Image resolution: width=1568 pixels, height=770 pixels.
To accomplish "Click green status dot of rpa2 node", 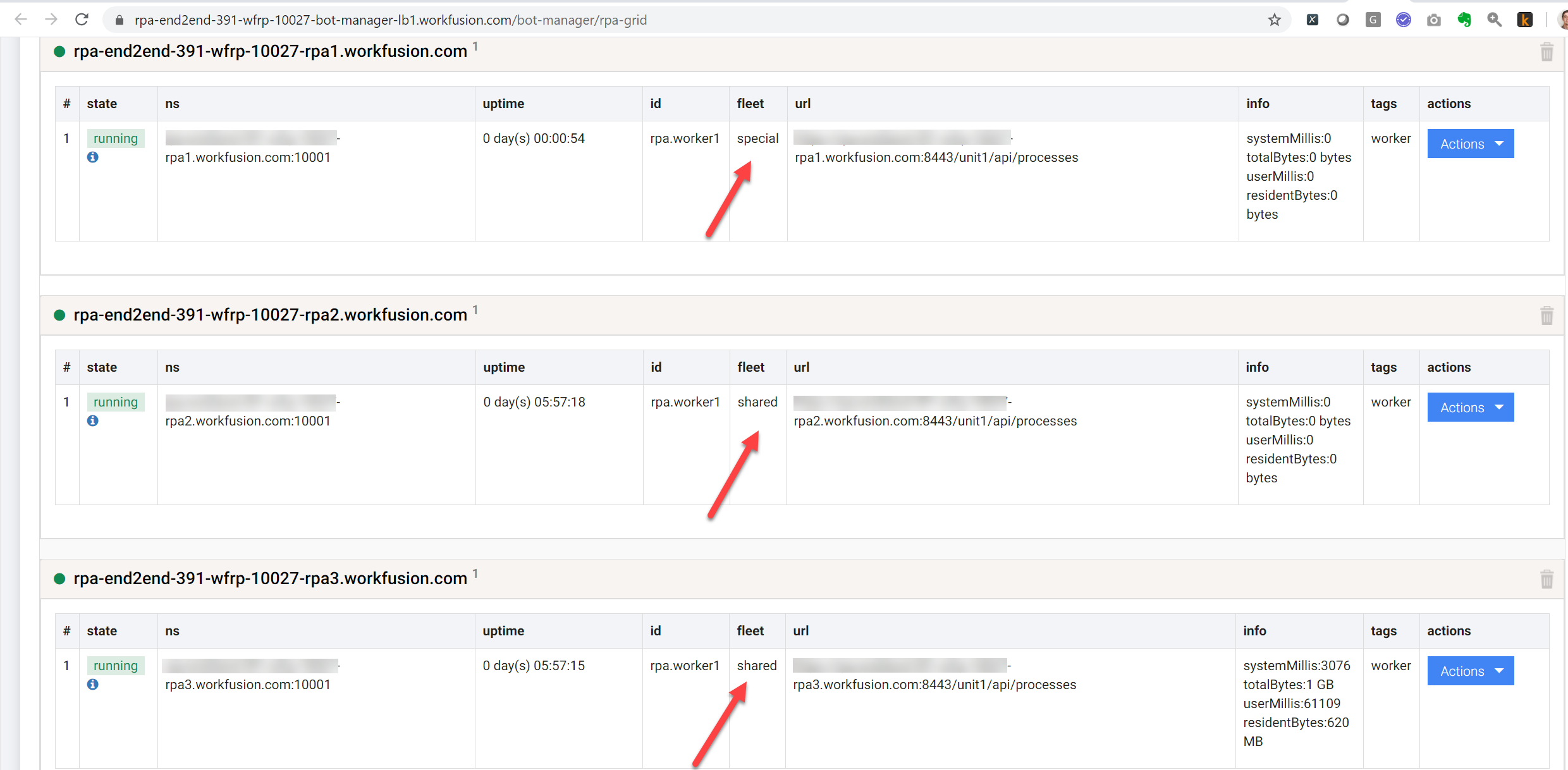I will 59,315.
